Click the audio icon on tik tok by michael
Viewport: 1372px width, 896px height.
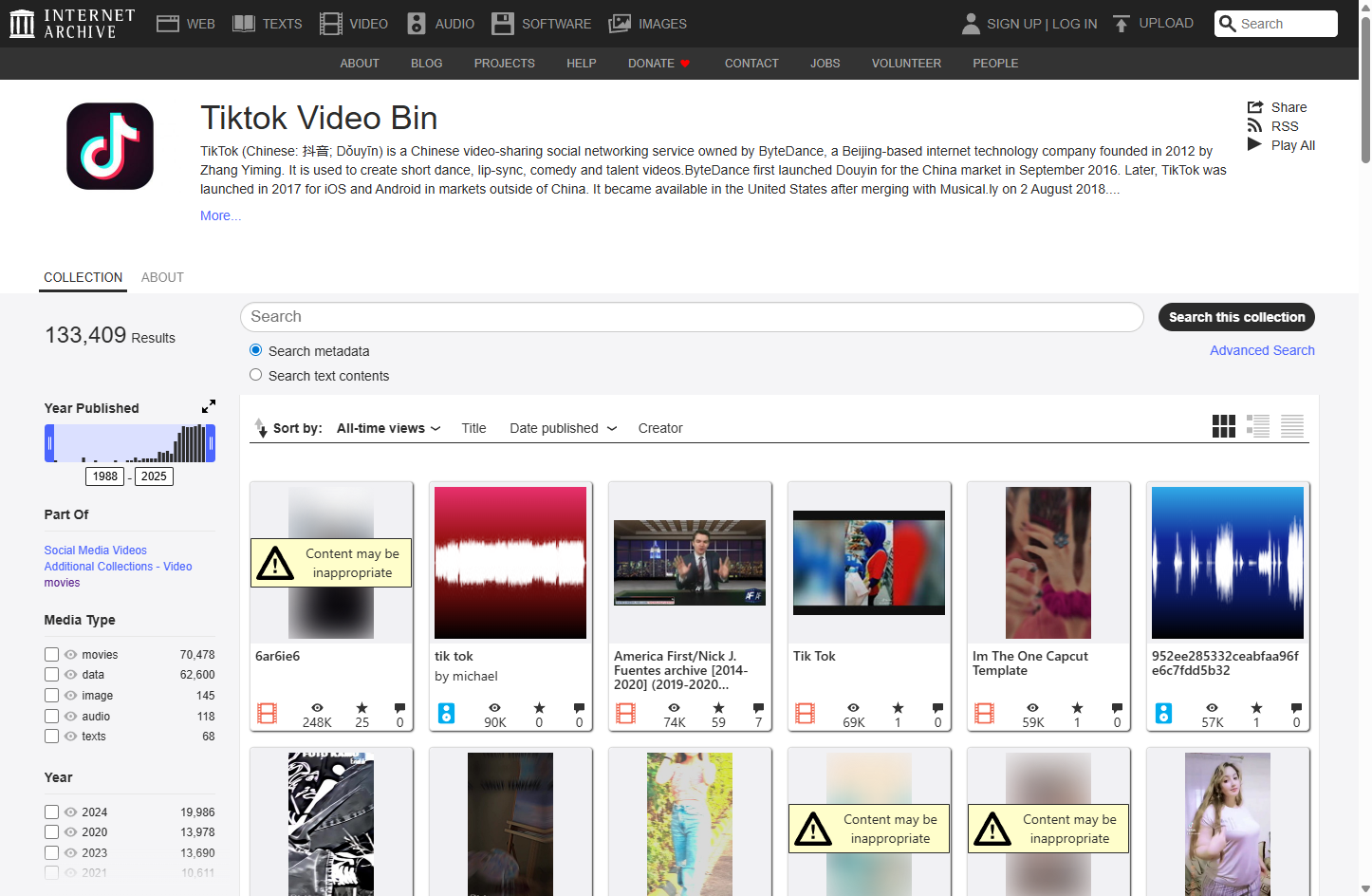point(447,713)
